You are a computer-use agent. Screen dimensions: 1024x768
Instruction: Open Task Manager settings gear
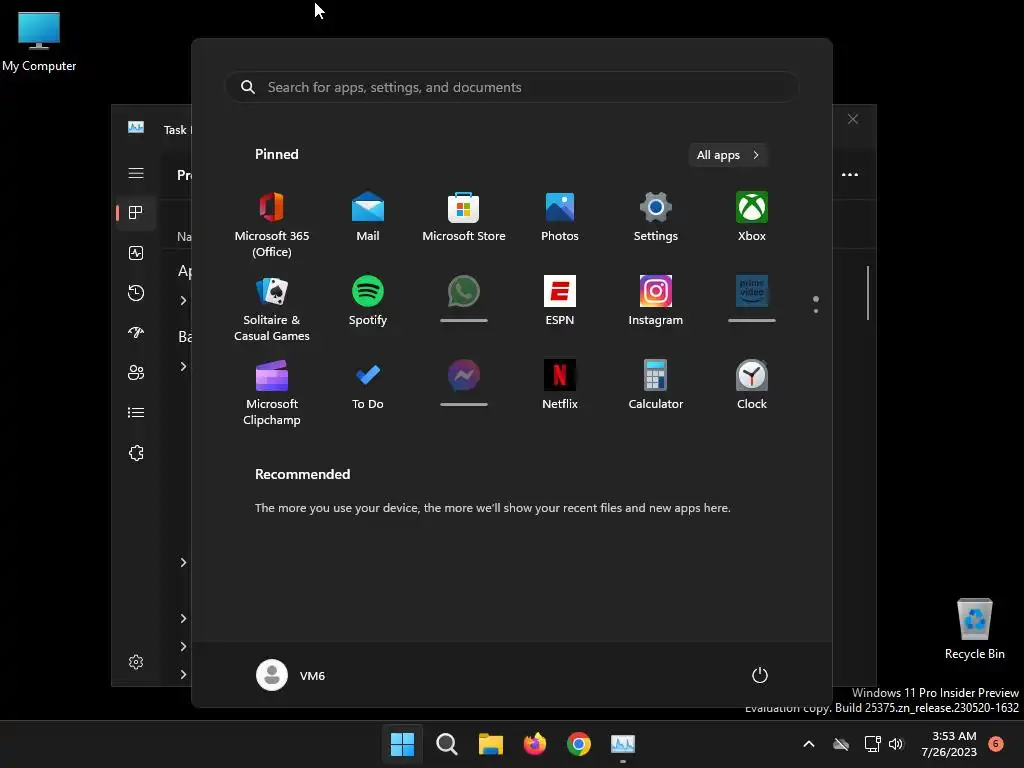click(x=136, y=662)
